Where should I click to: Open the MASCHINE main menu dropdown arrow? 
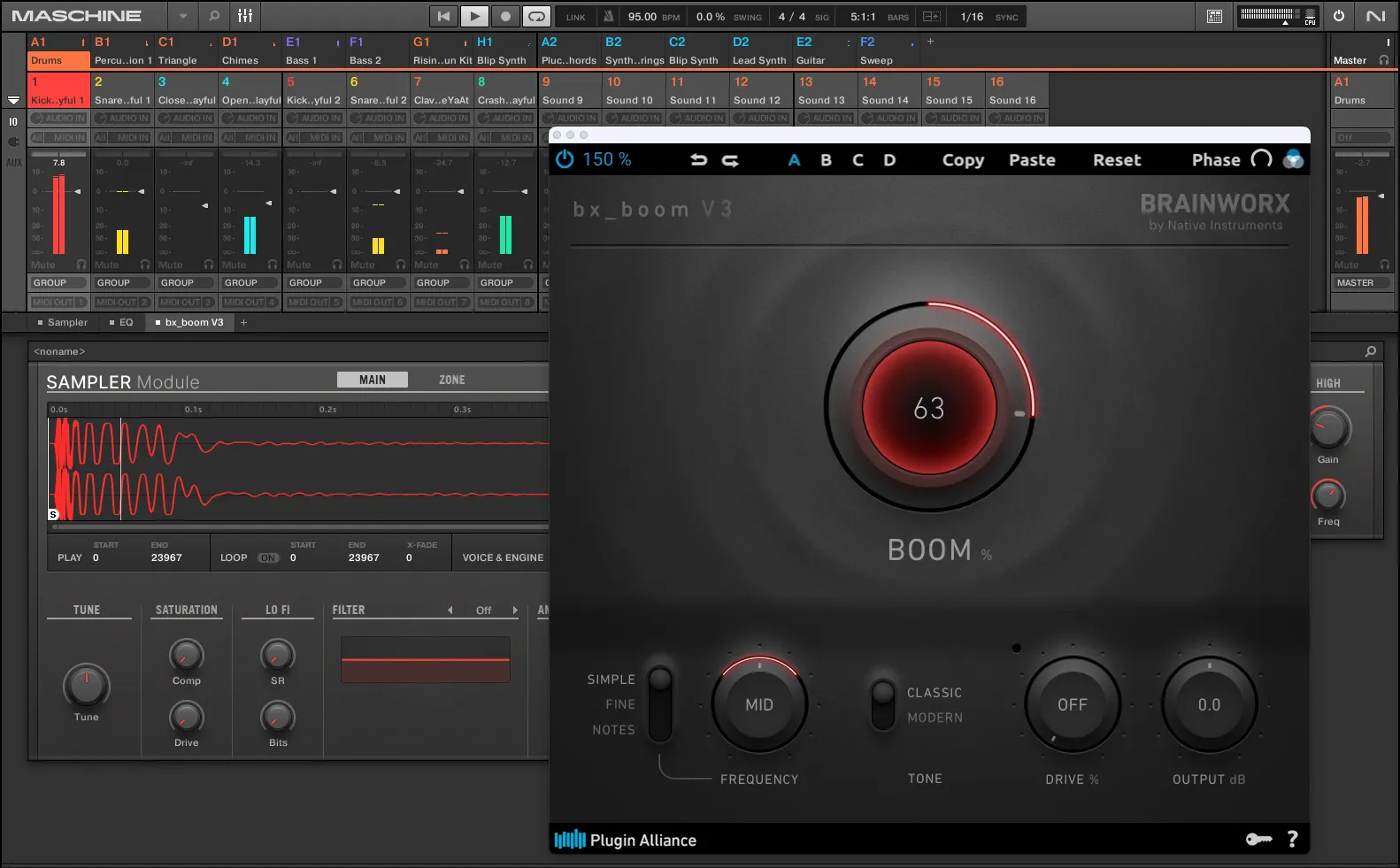[x=183, y=16]
